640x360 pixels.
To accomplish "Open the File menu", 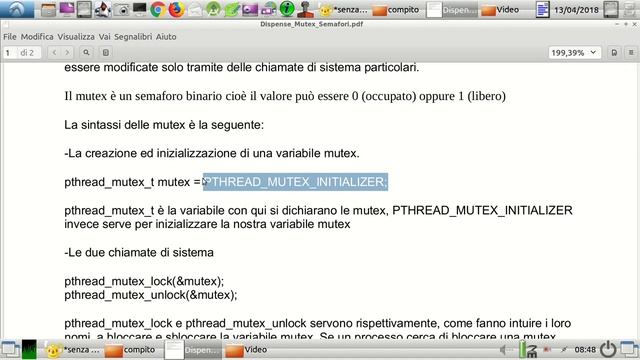I will [x=10, y=37].
